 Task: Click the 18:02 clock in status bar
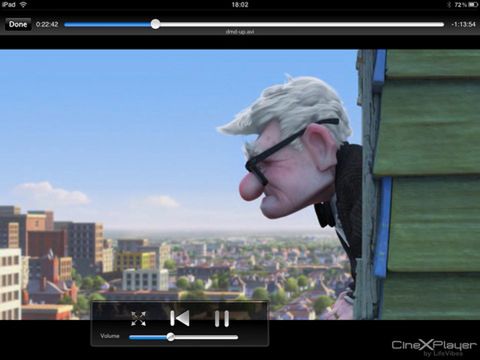tap(240, 5)
